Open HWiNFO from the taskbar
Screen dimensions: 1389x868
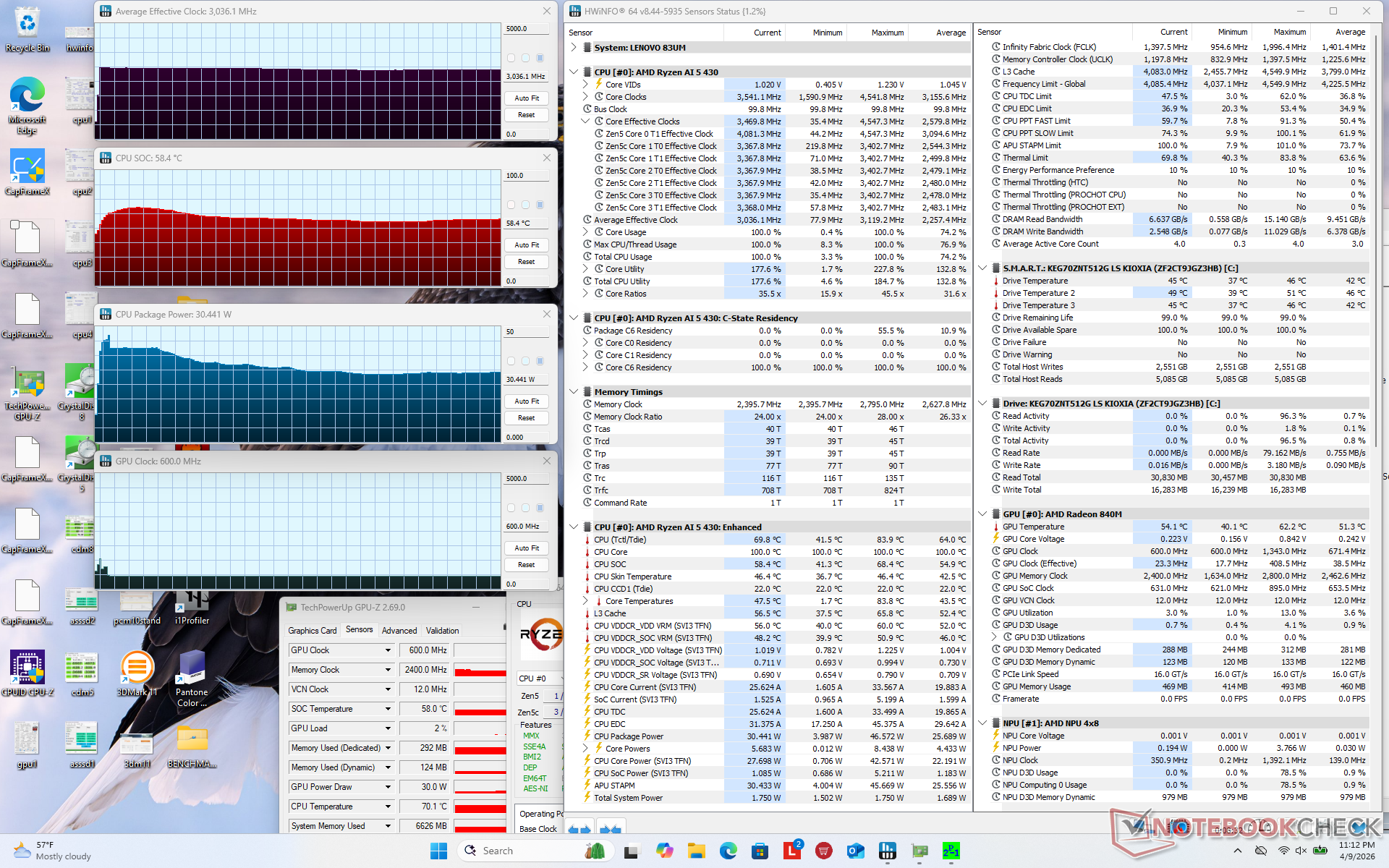click(888, 851)
